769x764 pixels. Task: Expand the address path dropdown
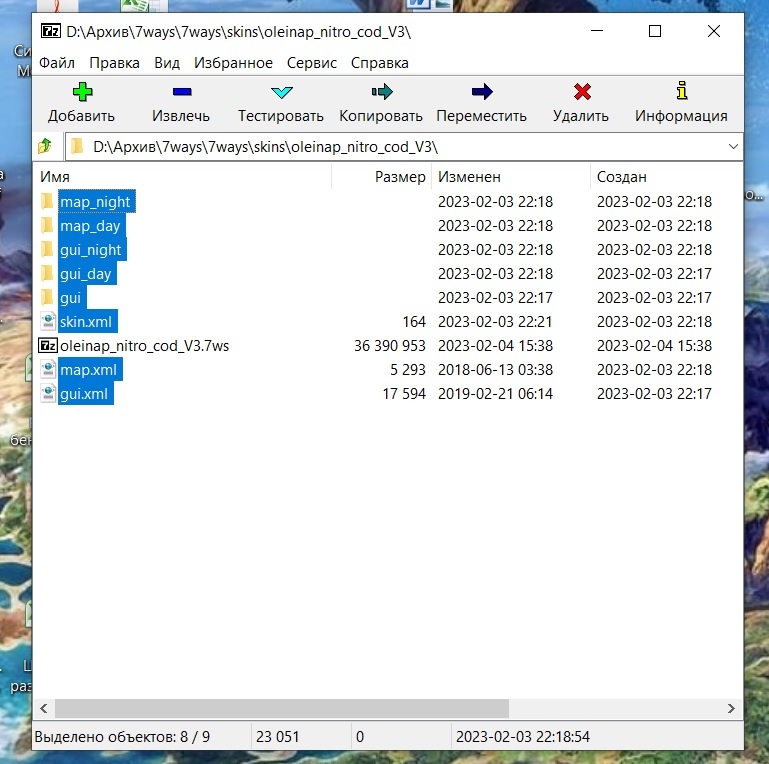pyautogui.click(x=734, y=147)
